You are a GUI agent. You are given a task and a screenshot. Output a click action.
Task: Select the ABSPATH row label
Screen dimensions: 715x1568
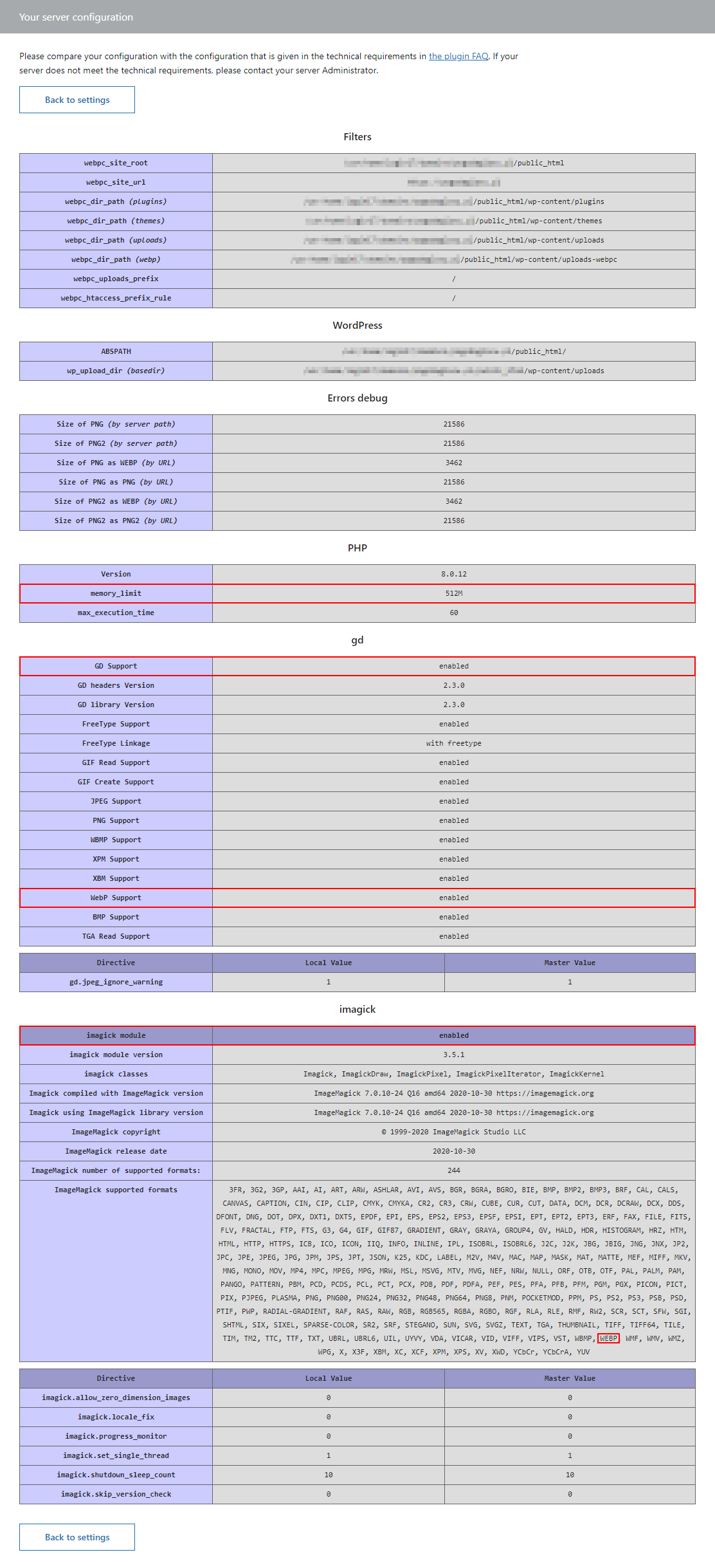coord(116,352)
